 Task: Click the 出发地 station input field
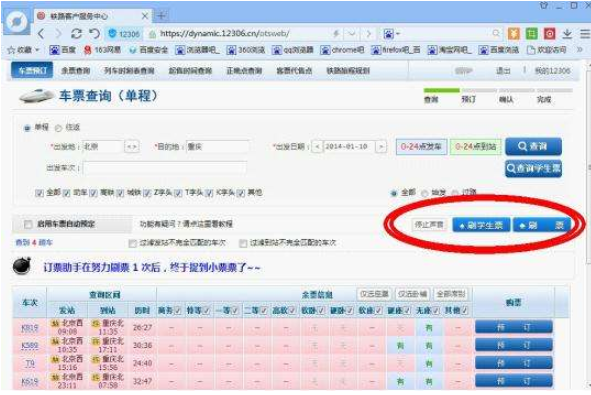coord(103,146)
